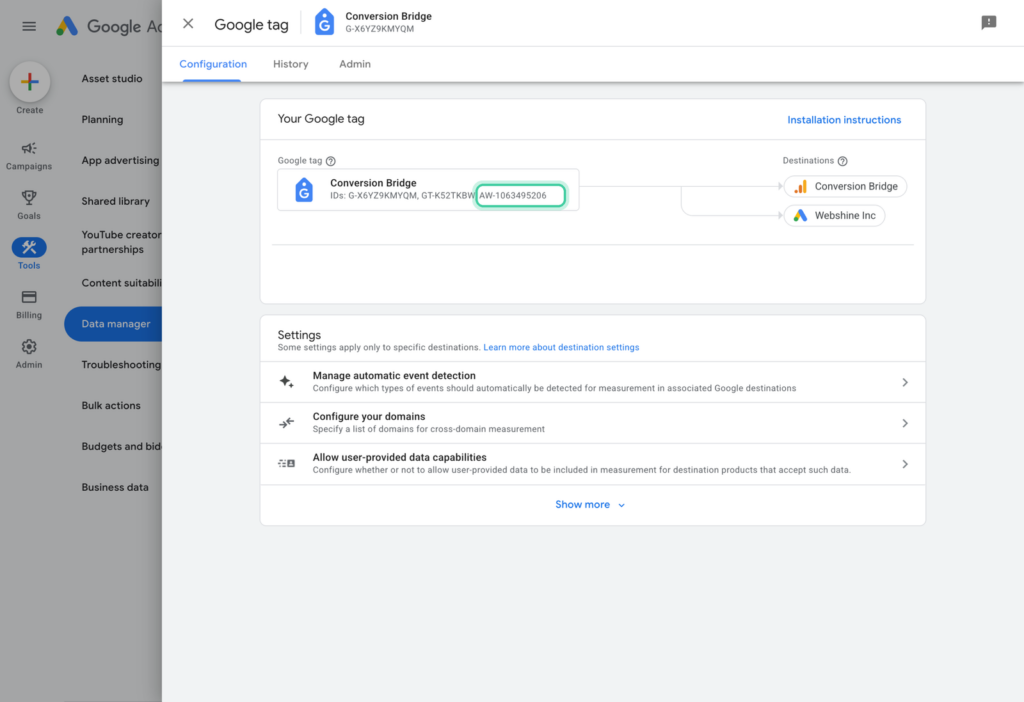Click the Google Ads logo

pos(67,26)
